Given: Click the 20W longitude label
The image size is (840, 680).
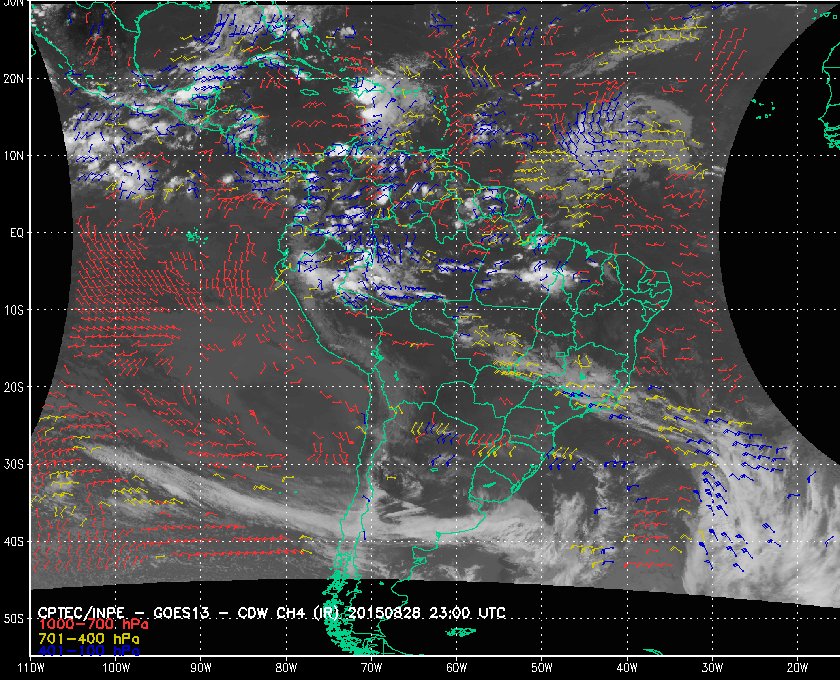Looking at the screenshot, I should 797,668.
